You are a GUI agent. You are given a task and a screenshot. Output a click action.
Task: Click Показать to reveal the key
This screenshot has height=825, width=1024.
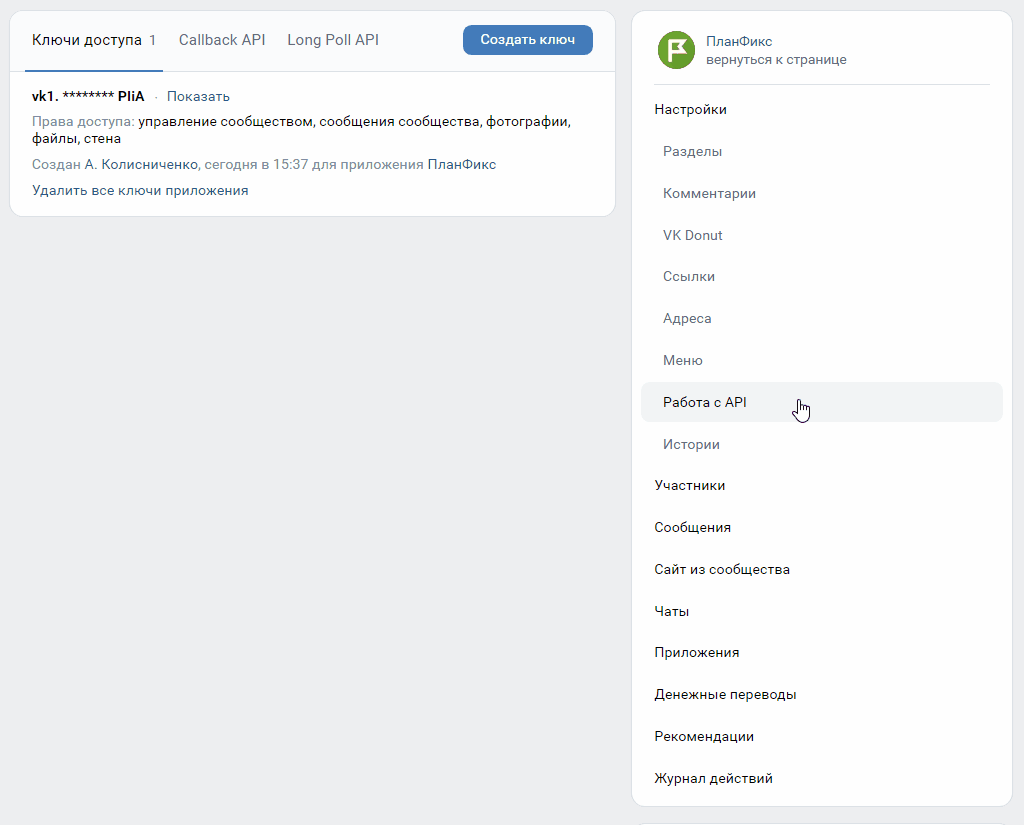pos(198,96)
